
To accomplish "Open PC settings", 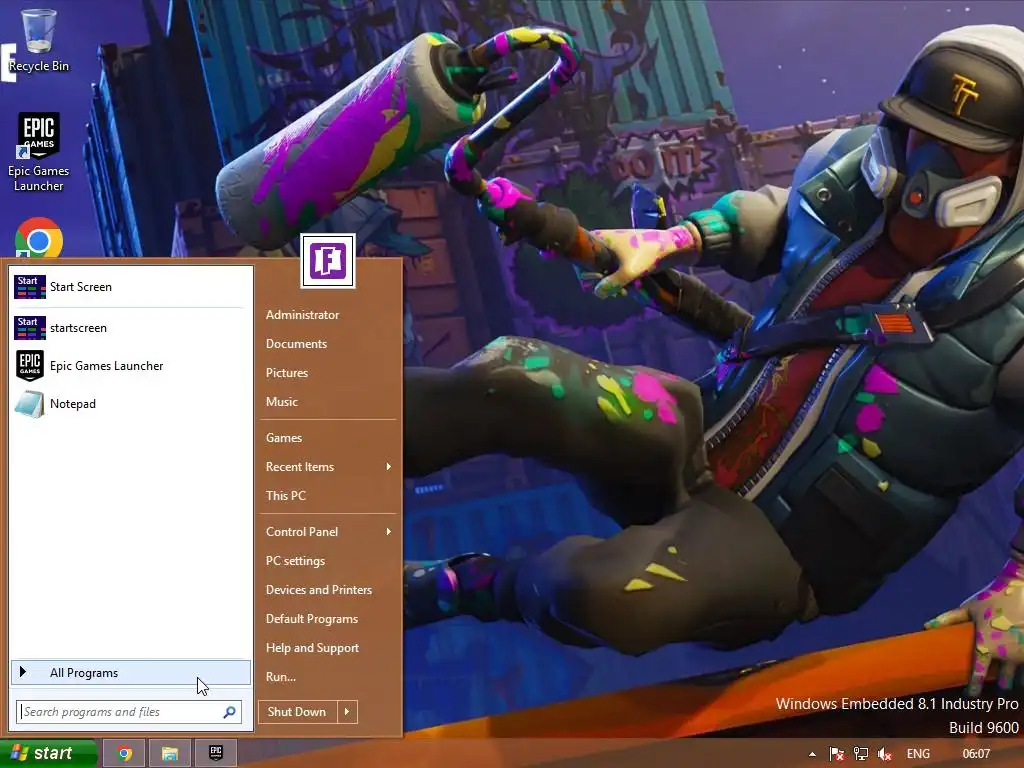I will (295, 561).
